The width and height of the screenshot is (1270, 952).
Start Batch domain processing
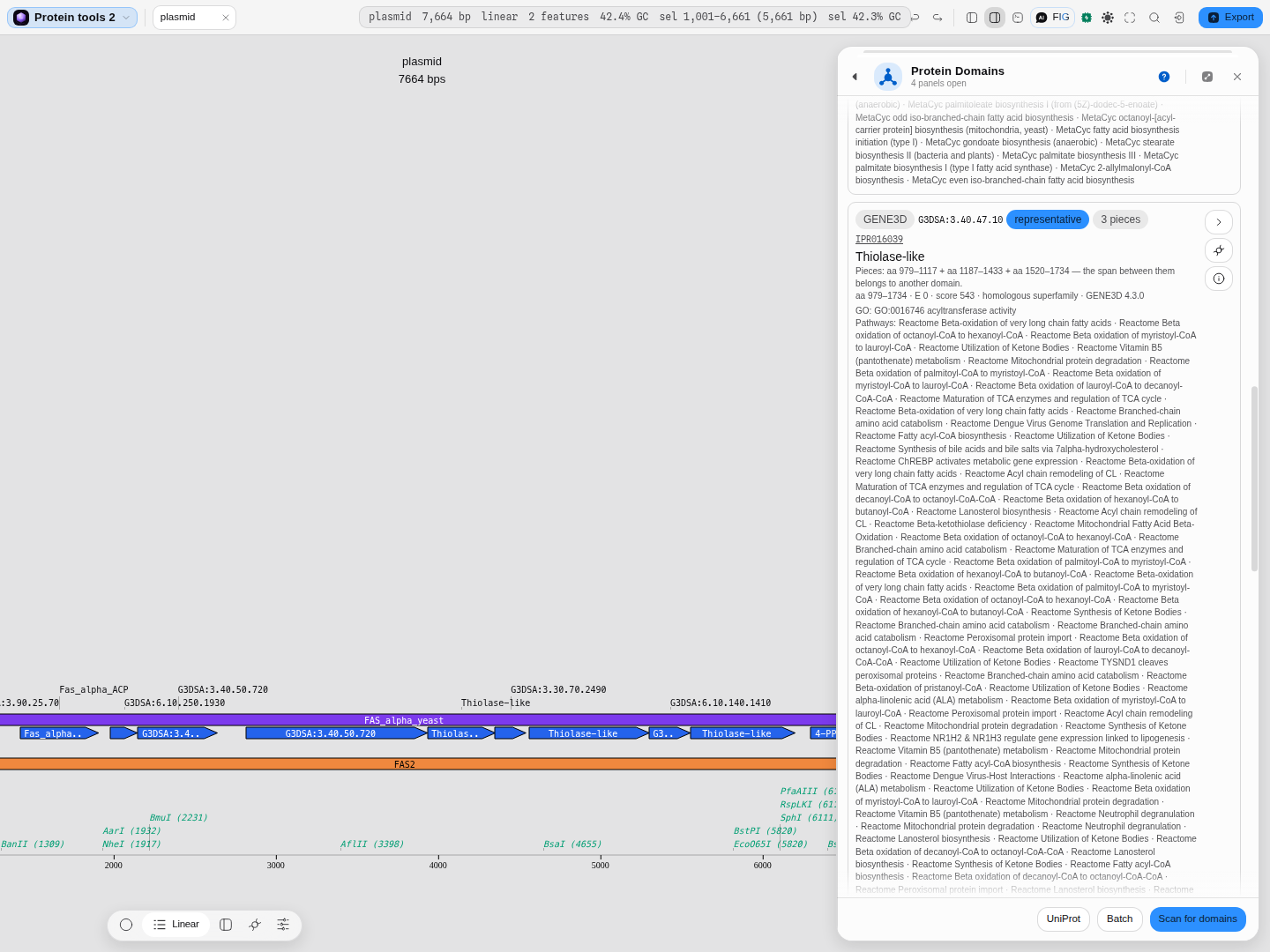pyautogui.click(x=1120, y=919)
